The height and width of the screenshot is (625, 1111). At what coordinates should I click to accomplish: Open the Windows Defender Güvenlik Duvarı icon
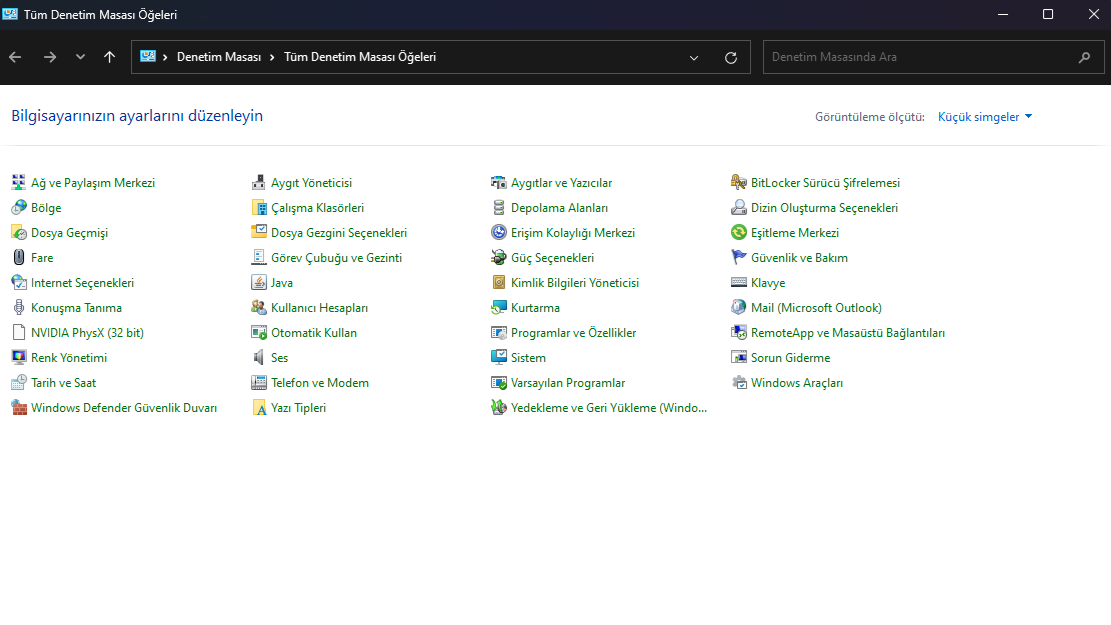point(19,408)
